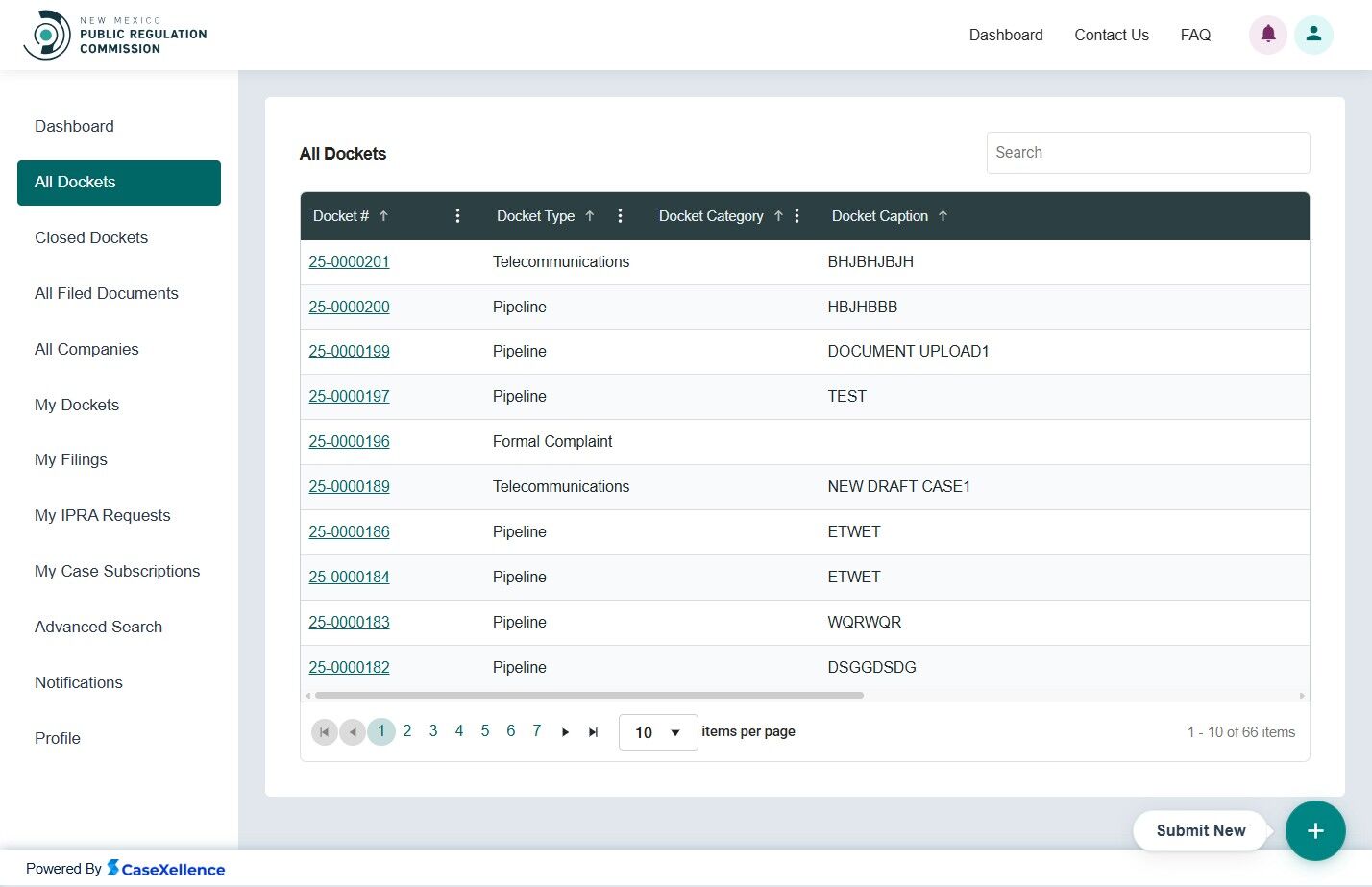Click the horizontal table scrollbar
Image resolution: width=1372 pixels, height=887 pixels.
[588, 695]
